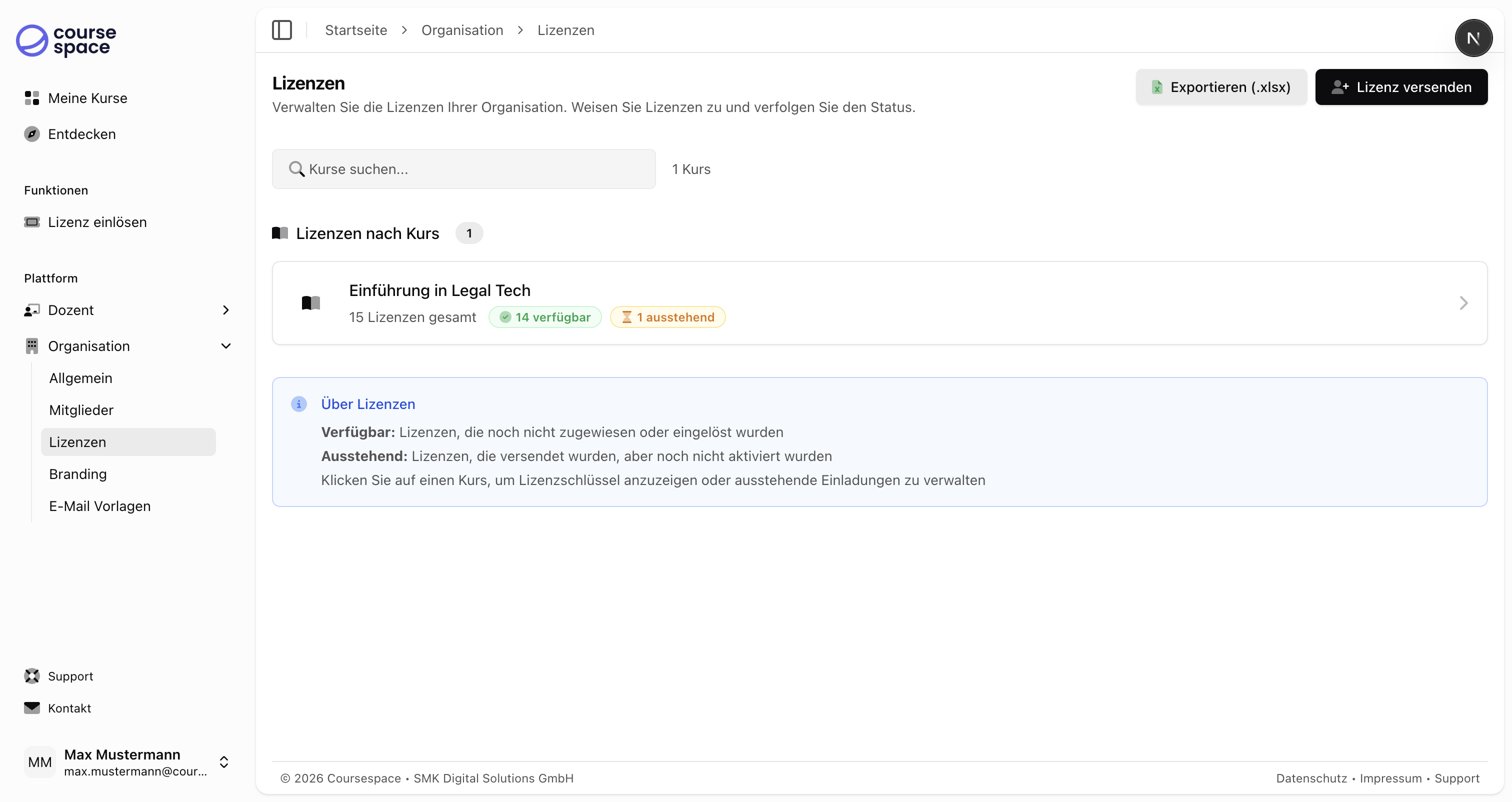This screenshot has width=1512, height=802.
Task: Open Meine Kurse grid icon
Action: (x=31, y=98)
